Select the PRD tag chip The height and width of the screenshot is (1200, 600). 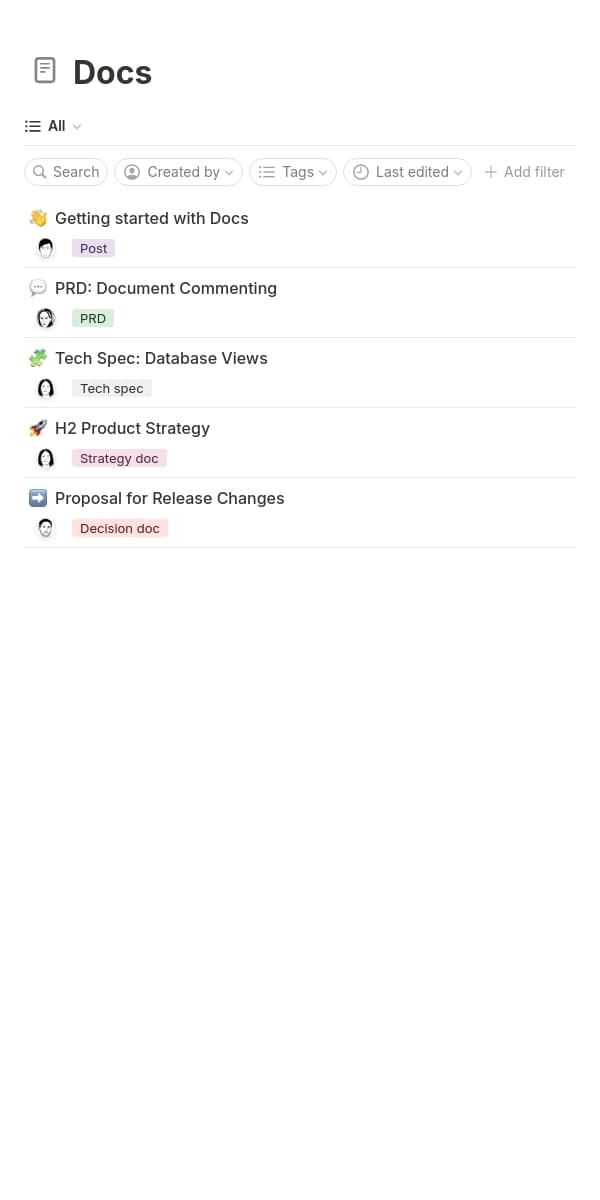coord(92,318)
